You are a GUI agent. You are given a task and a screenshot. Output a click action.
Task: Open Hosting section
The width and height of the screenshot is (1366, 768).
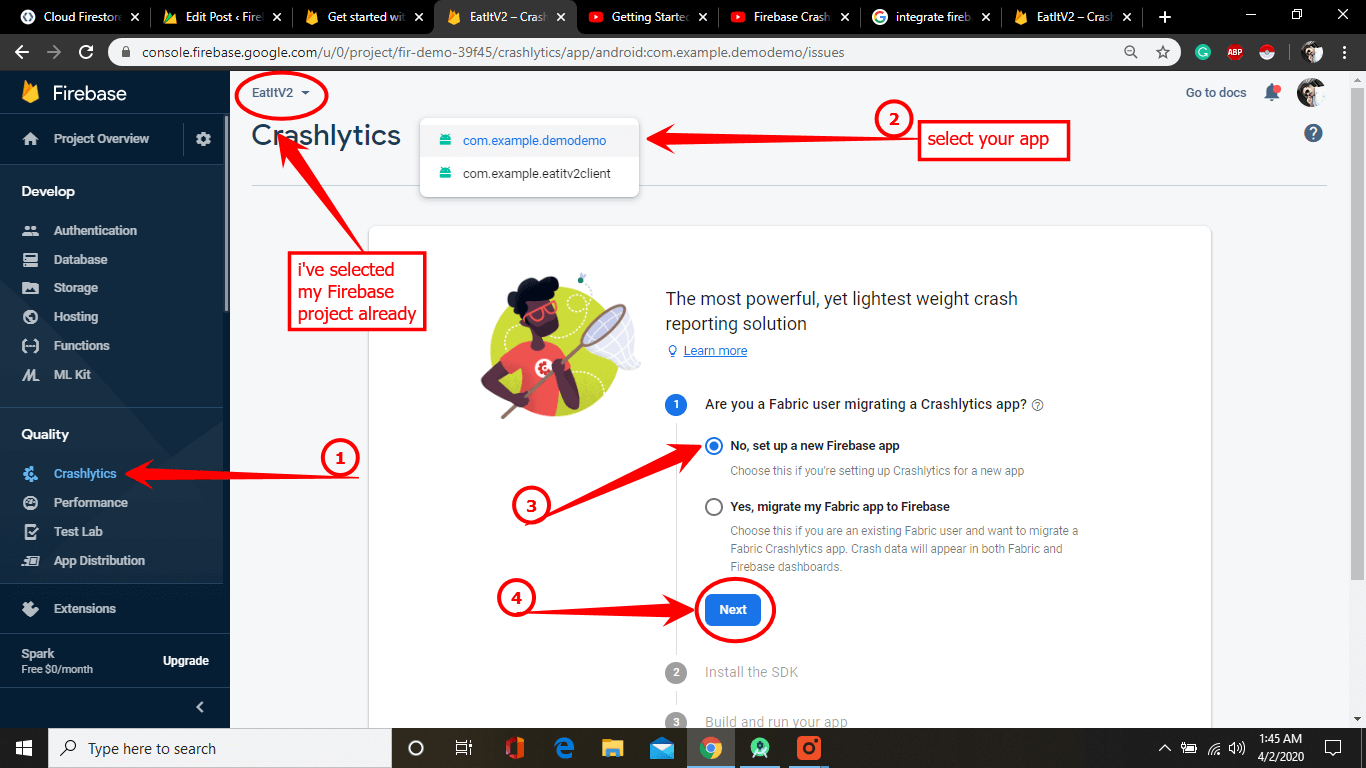[x=76, y=317]
